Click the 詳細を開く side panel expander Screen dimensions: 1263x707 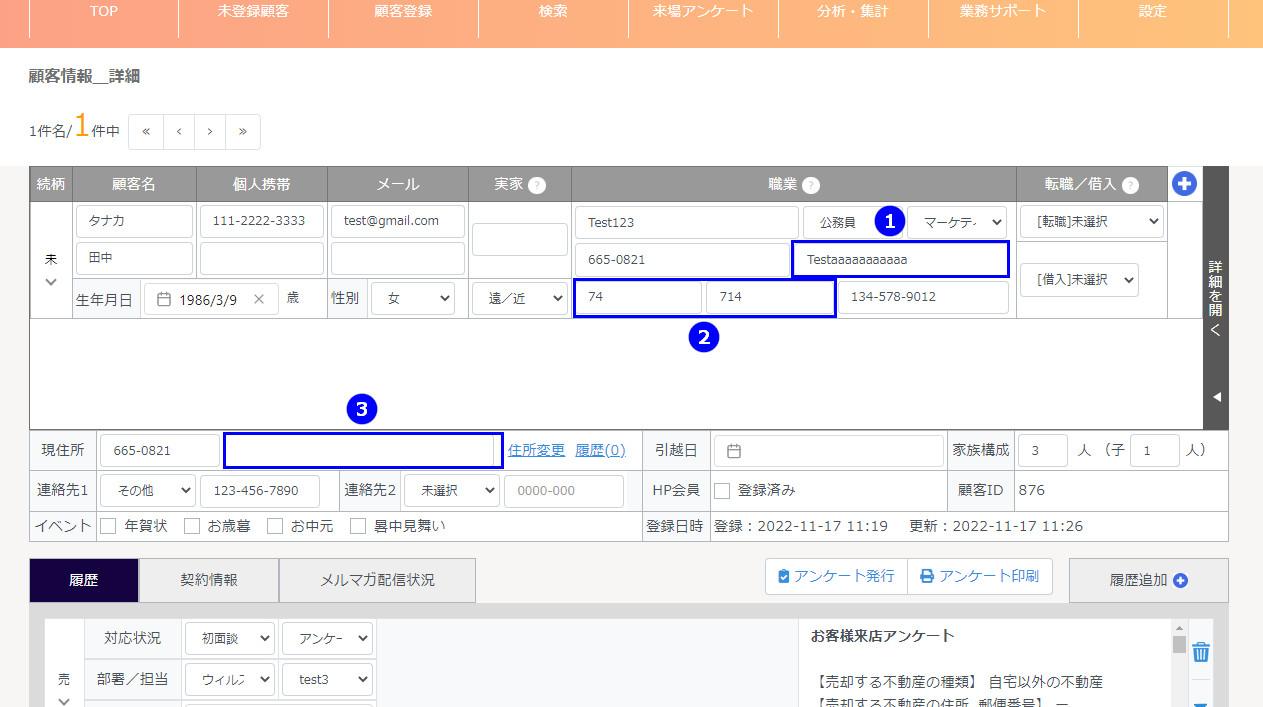click(1215, 298)
